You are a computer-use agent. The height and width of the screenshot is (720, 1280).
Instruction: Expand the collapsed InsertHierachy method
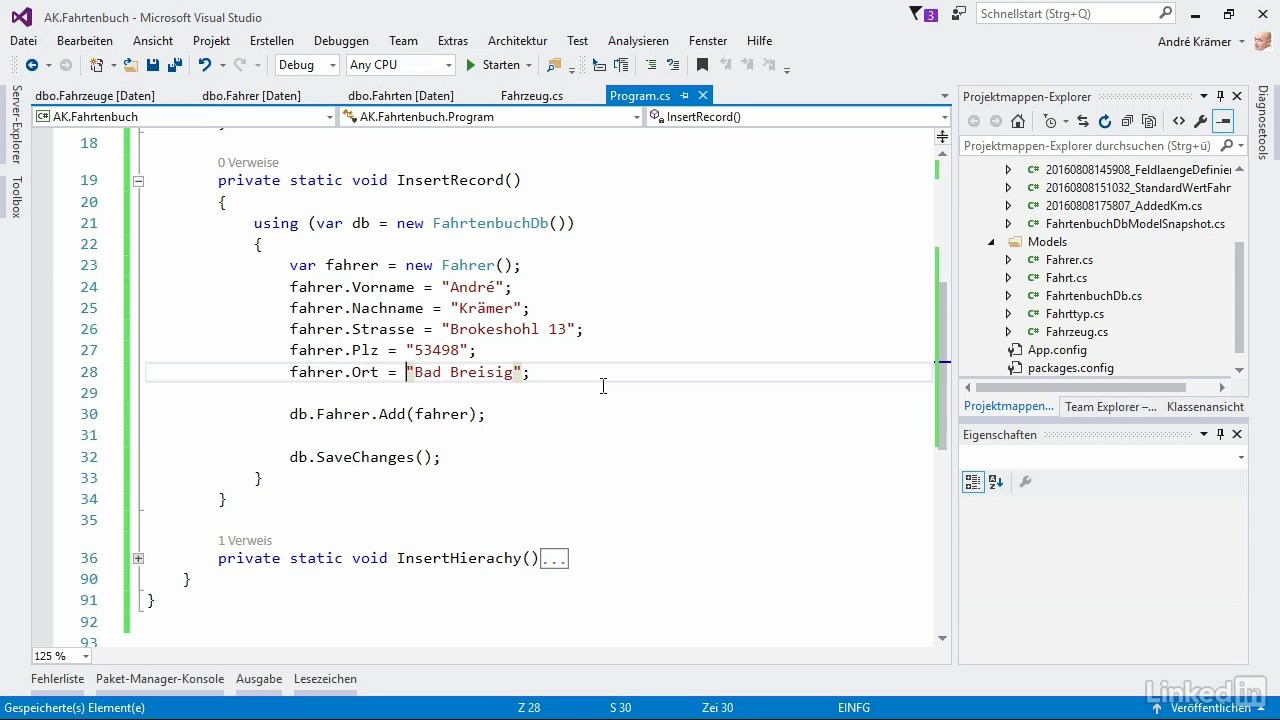click(x=138, y=559)
